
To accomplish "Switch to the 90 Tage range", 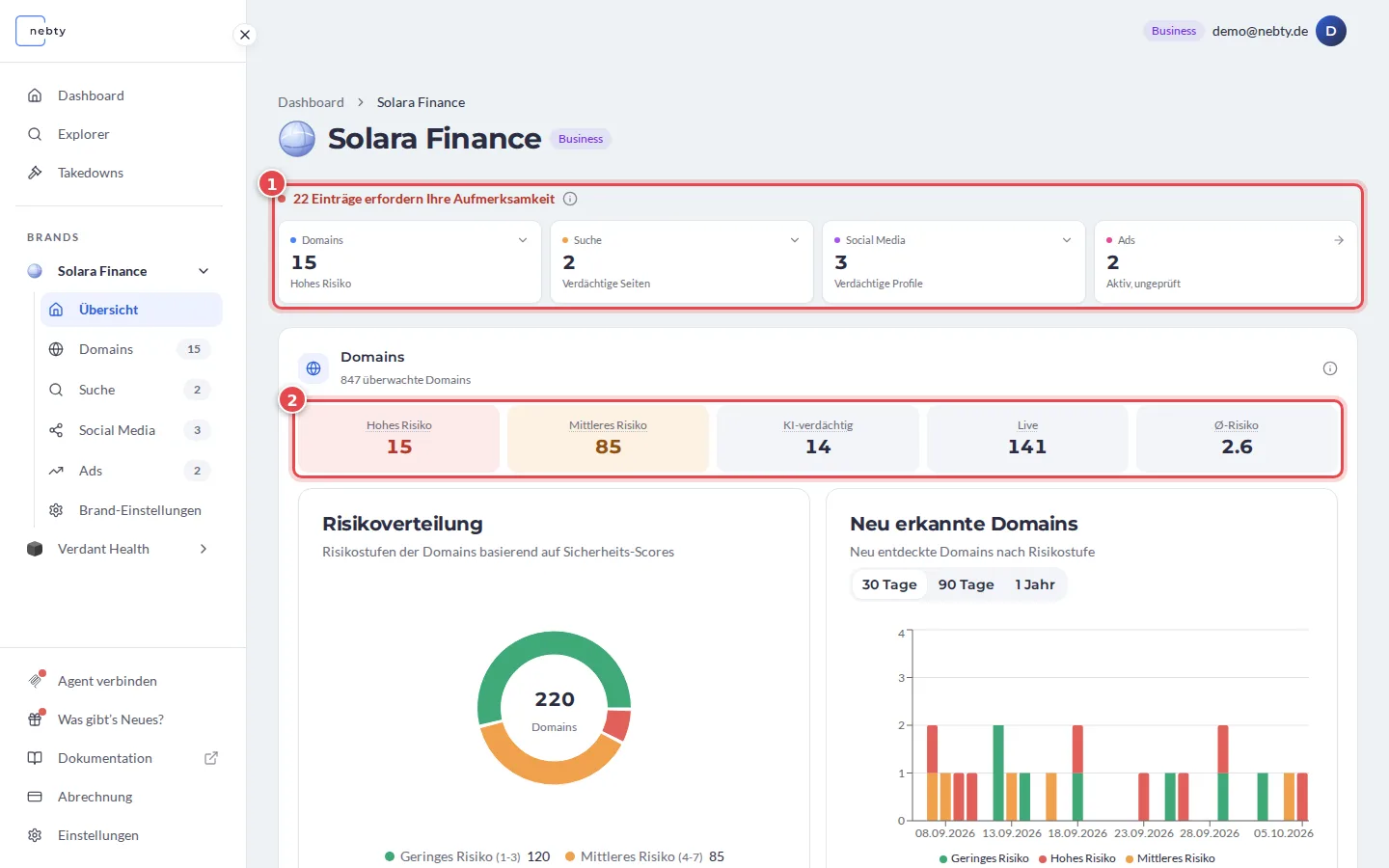I will point(967,584).
